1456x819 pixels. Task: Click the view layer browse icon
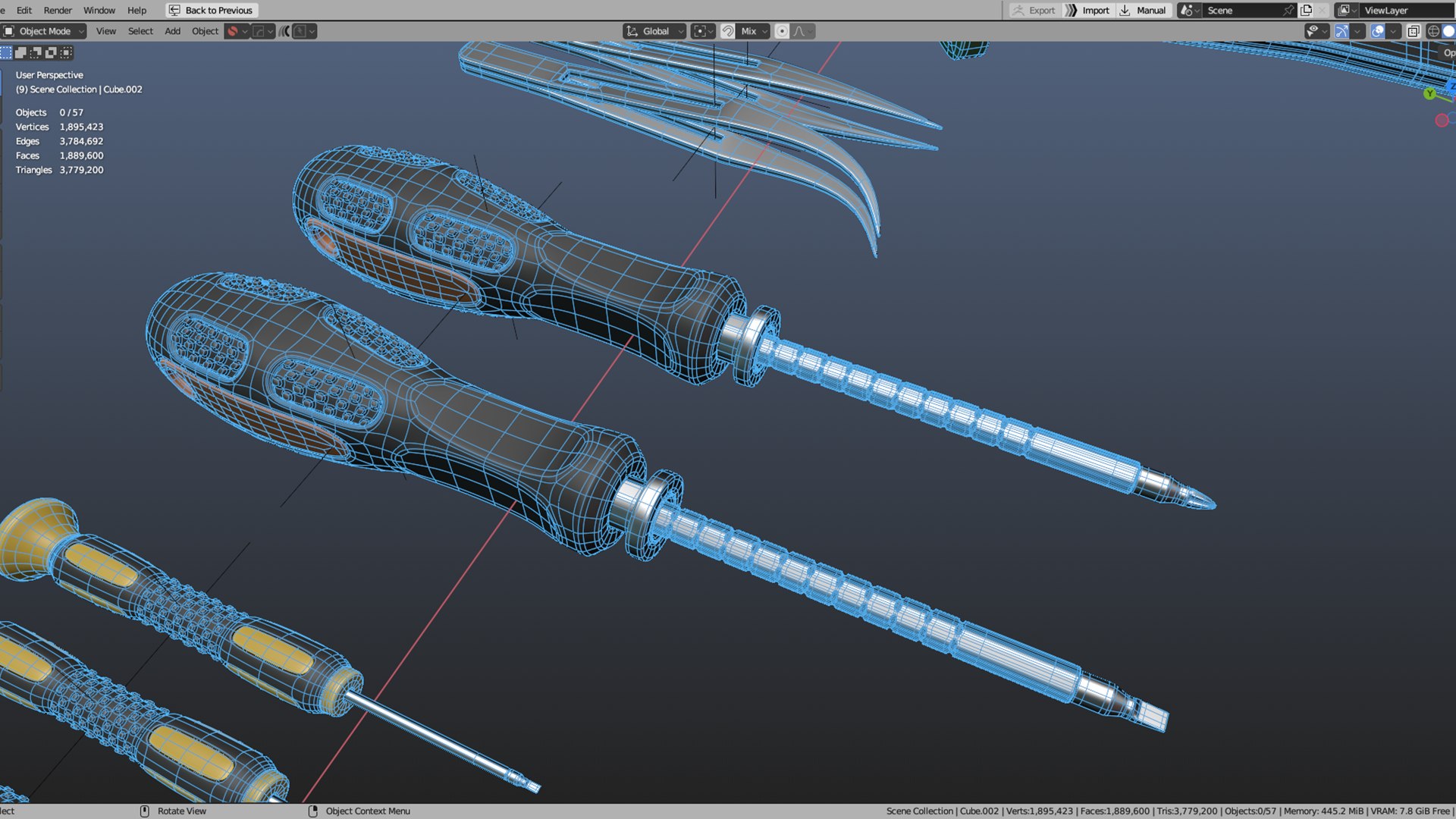1347,10
